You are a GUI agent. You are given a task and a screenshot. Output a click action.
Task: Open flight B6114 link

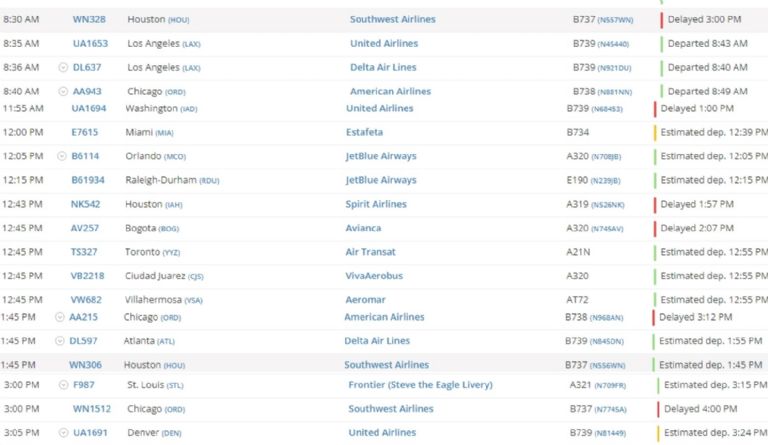pyautogui.click(x=85, y=156)
